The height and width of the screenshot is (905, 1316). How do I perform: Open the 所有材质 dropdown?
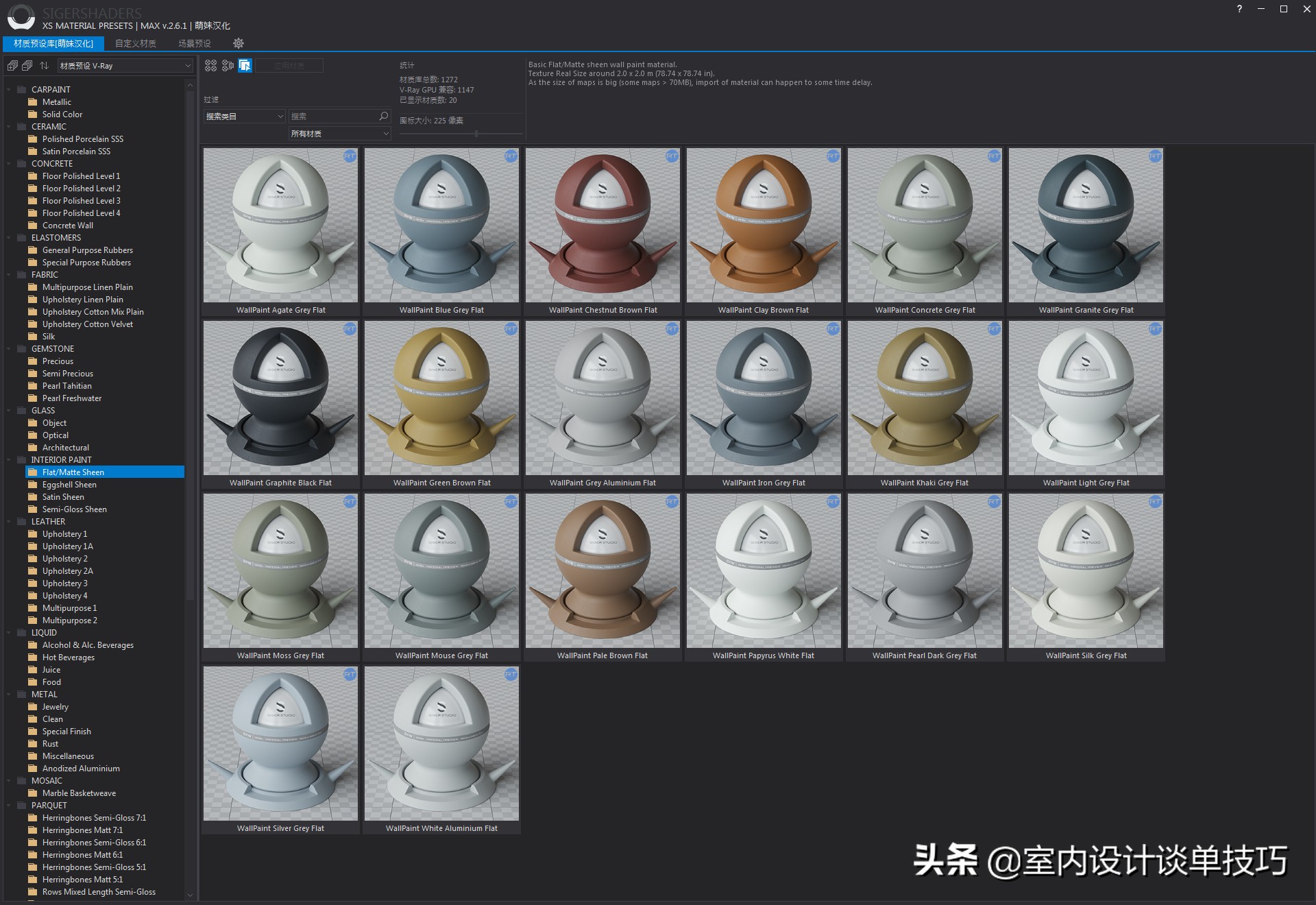[x=339, y=133]
